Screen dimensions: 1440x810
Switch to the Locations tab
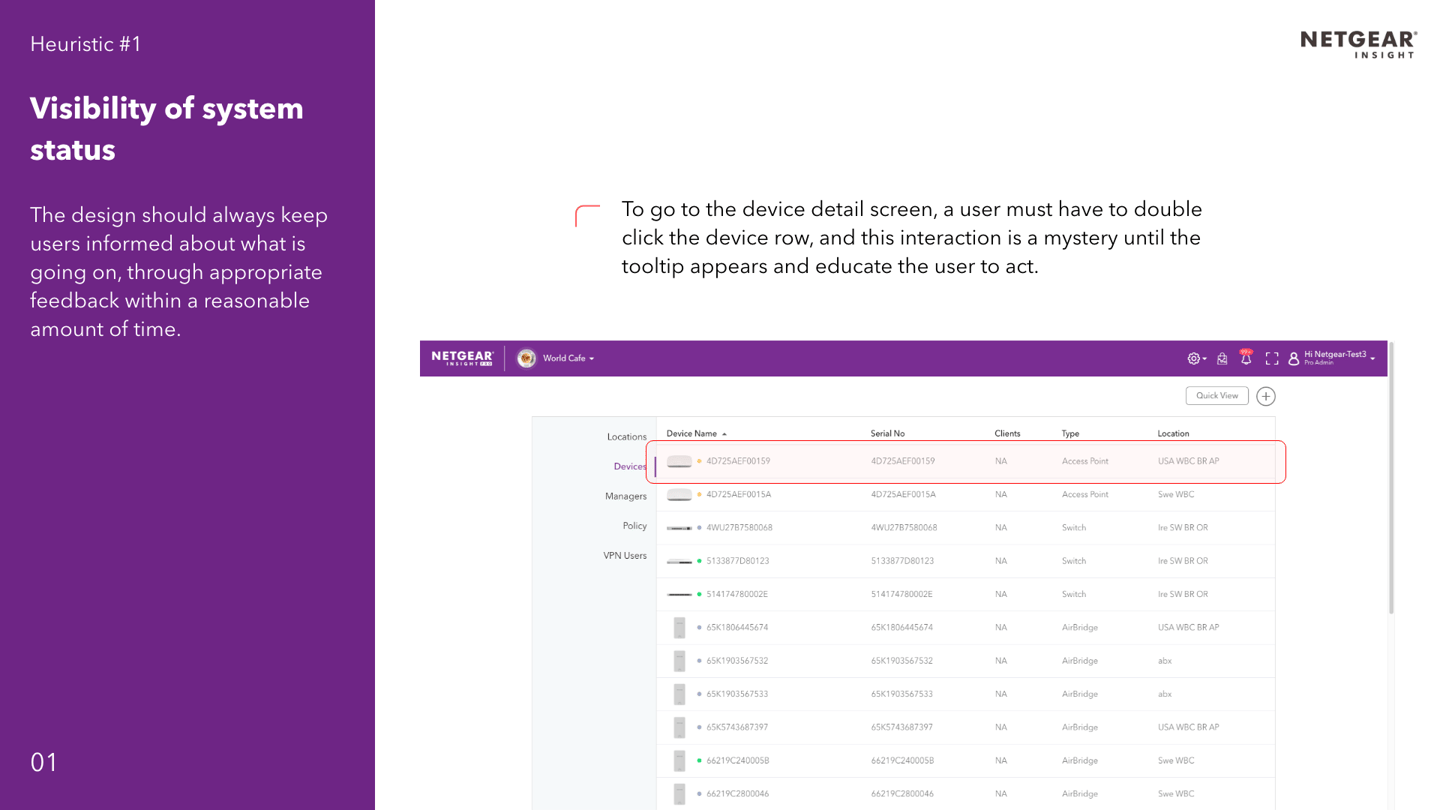tap(627, 437)
